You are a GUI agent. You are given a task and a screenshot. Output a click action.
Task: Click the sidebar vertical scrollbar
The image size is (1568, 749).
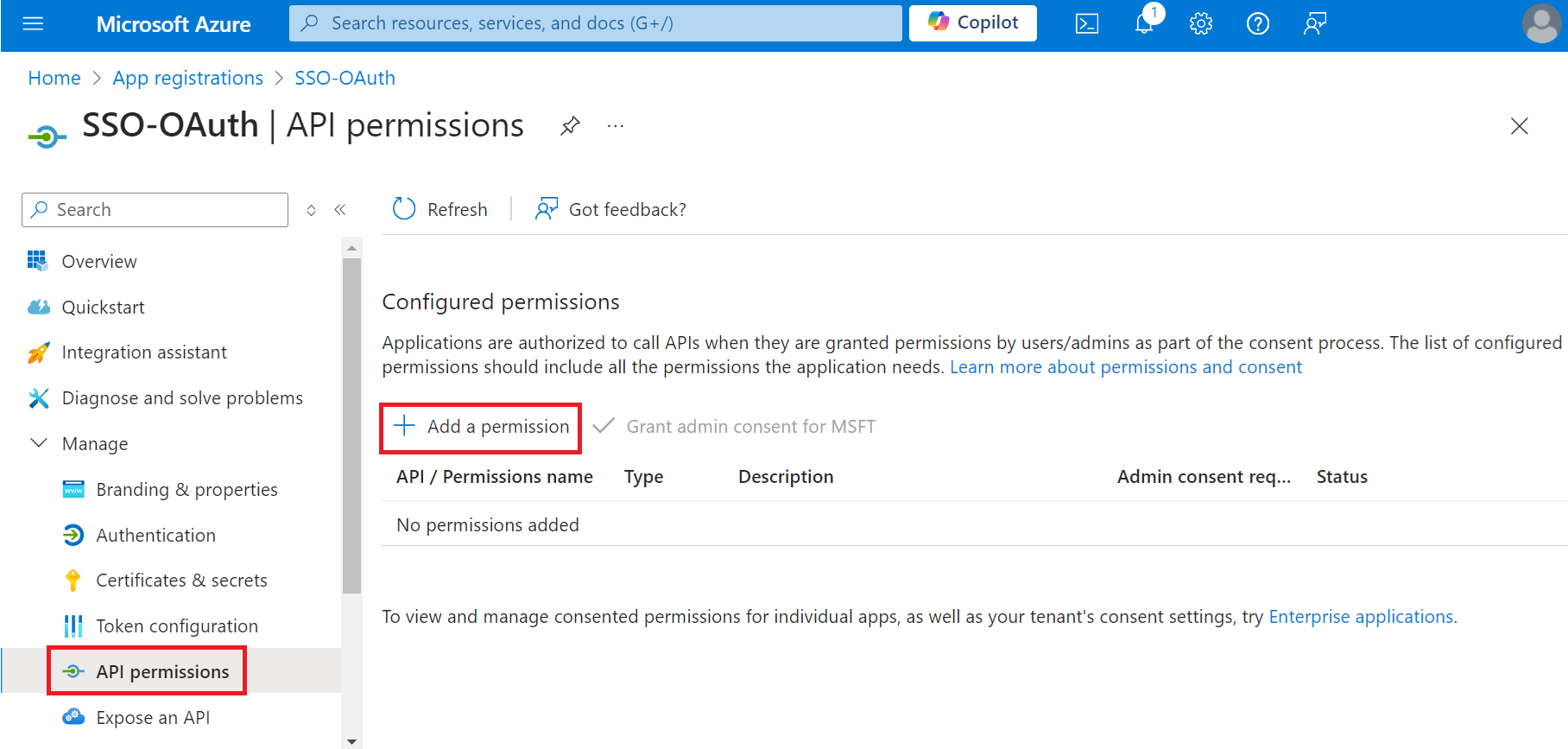click(x=351, y=425)
